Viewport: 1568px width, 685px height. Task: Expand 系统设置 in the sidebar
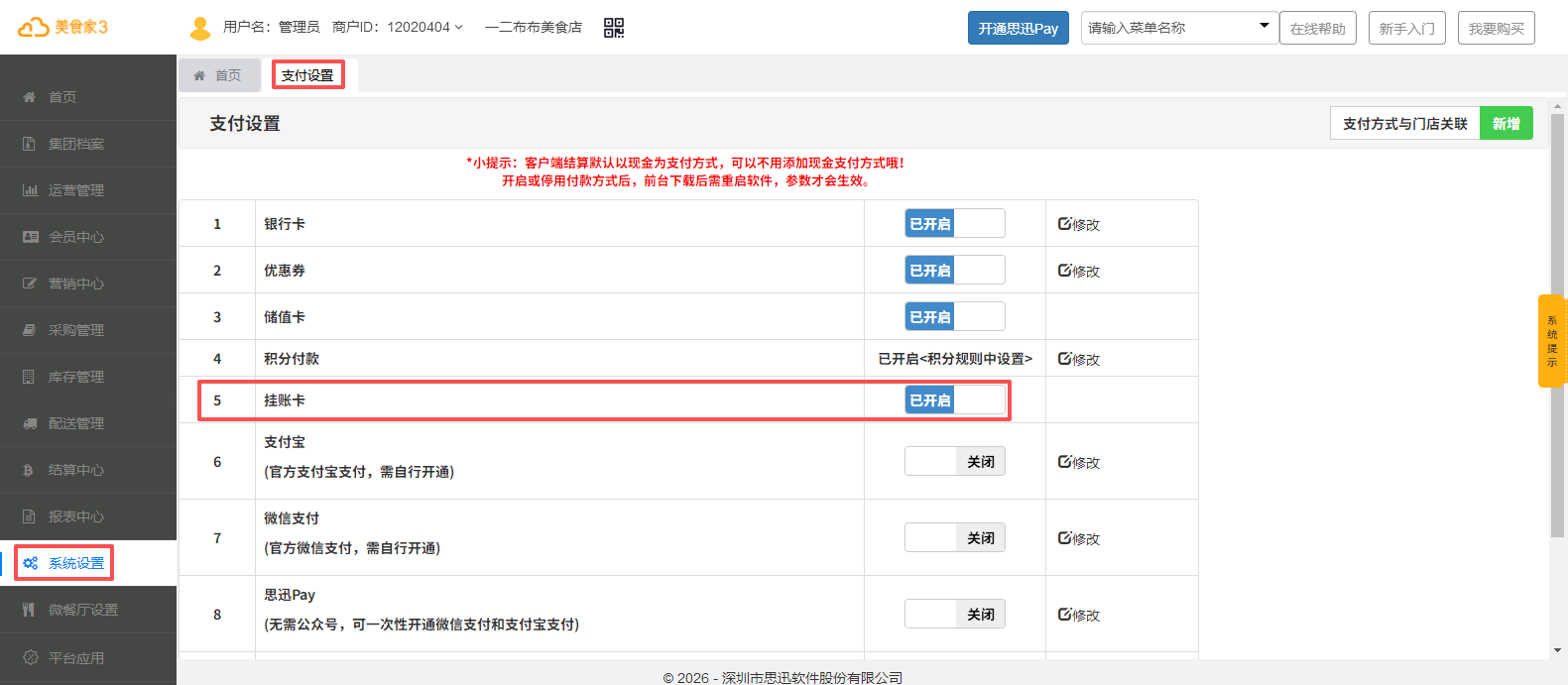[x=75, y=563]
